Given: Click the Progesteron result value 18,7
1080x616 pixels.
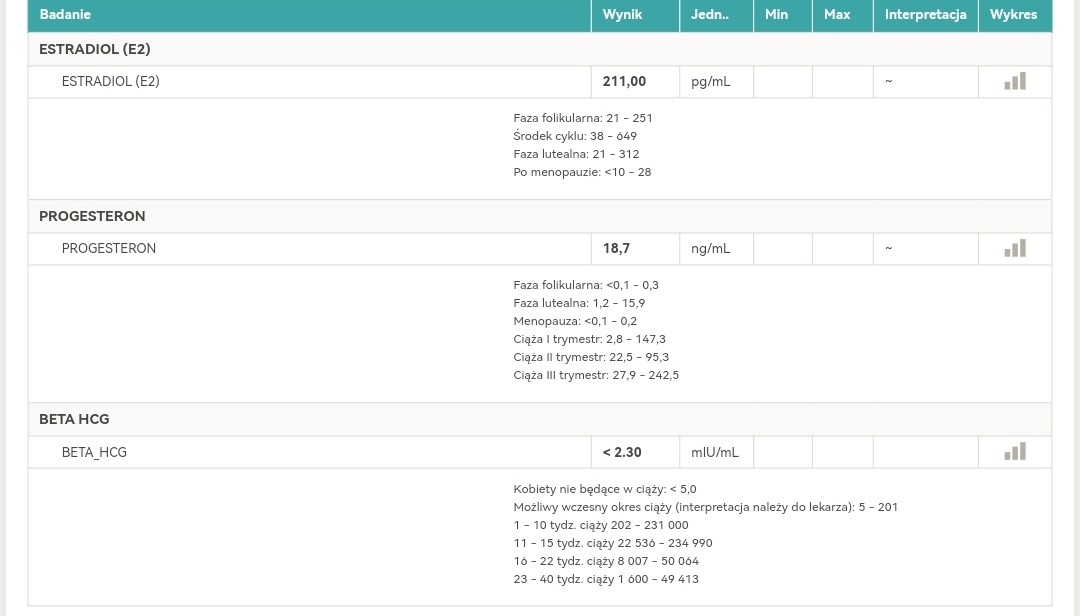Looking at the screenshot, I should (x=616, y=249).
